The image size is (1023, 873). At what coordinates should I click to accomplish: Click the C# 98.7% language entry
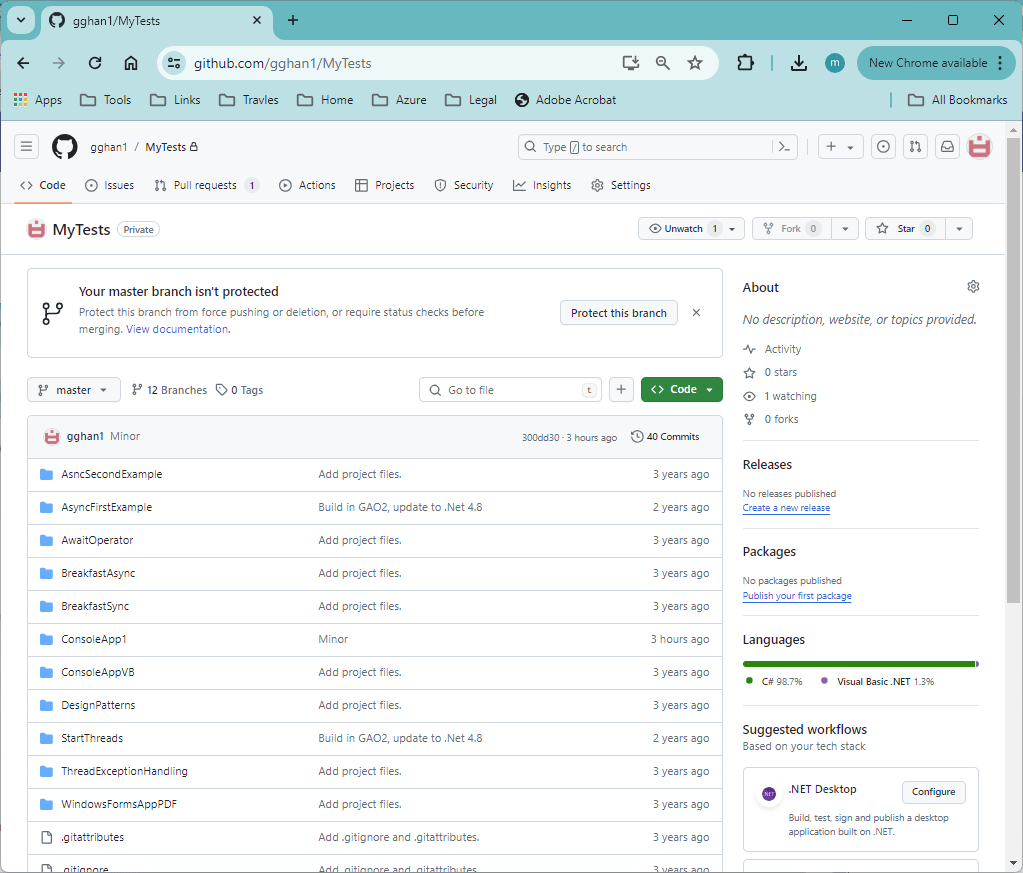pyautogui.click(x=774, y=681)
